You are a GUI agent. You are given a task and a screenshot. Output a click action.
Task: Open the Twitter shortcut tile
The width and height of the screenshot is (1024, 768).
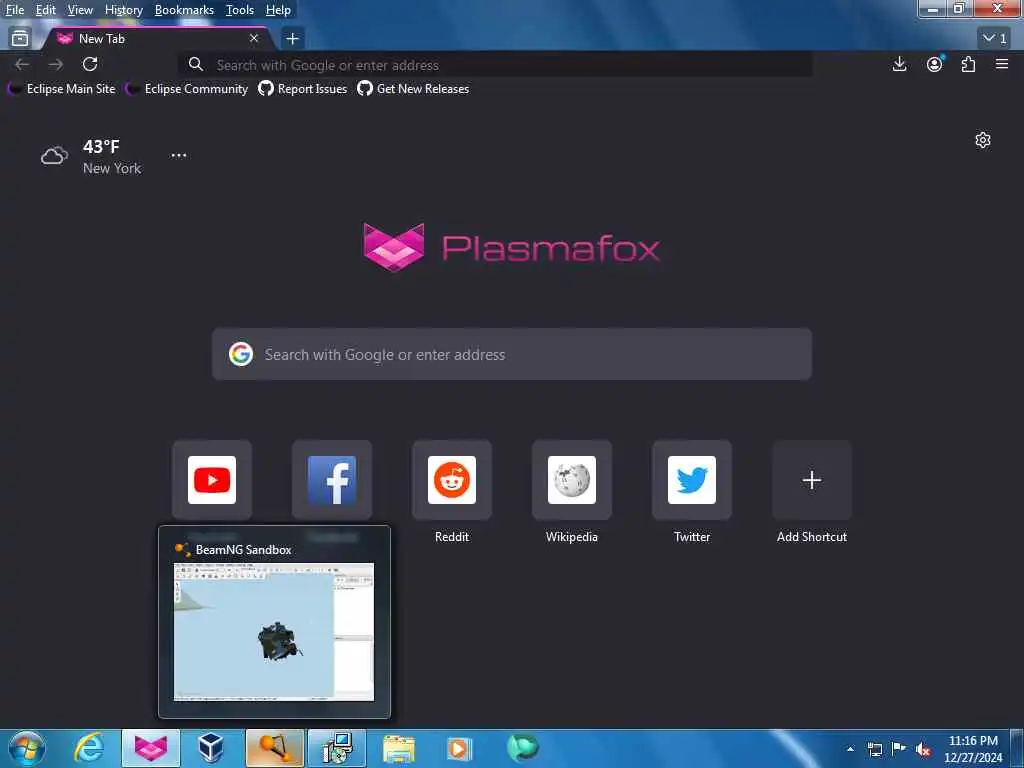(692, 480)
